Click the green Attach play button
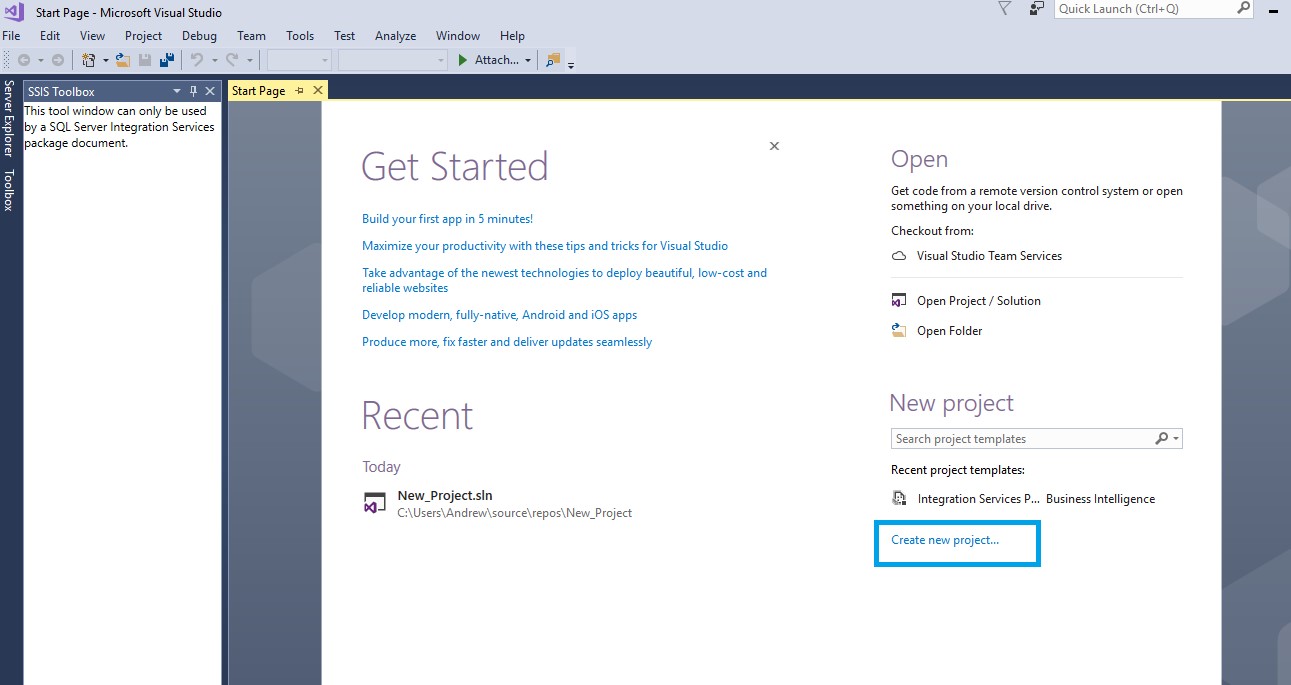Viewport: 1291px width, 685px height. pyautogui.click(x=462, y=60)
